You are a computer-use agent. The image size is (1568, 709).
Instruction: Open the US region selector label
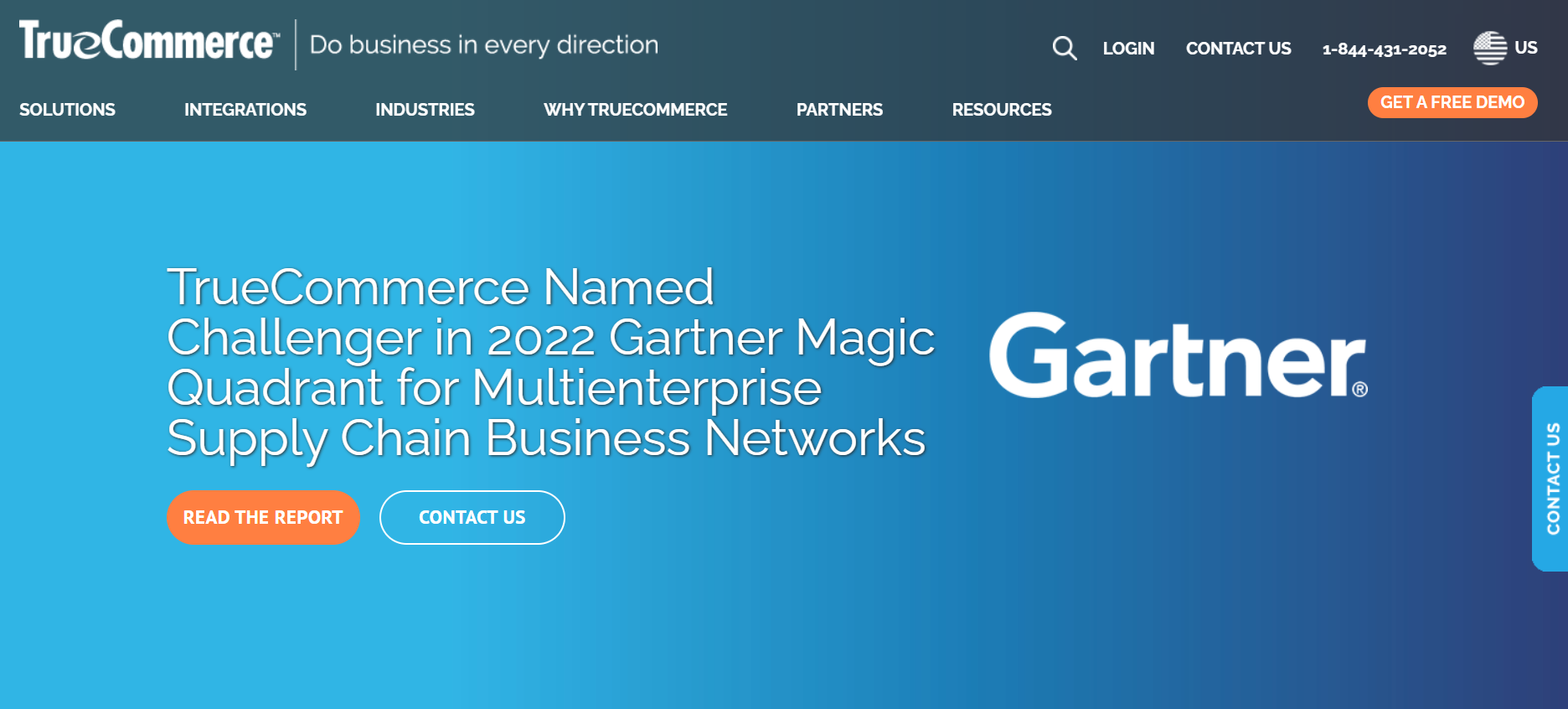point(1525,48)
